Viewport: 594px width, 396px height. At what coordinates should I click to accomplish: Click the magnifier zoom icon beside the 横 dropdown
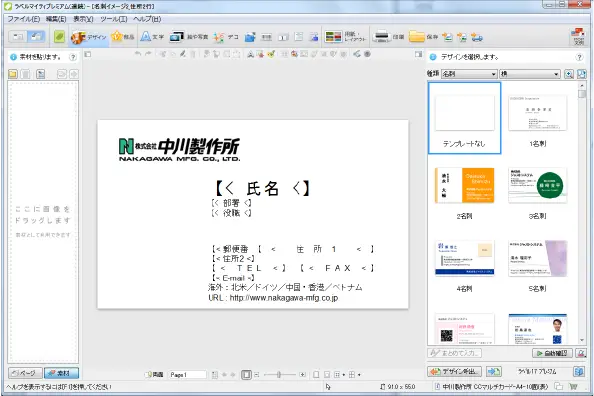pyautogui.click(x=569, y=74)
